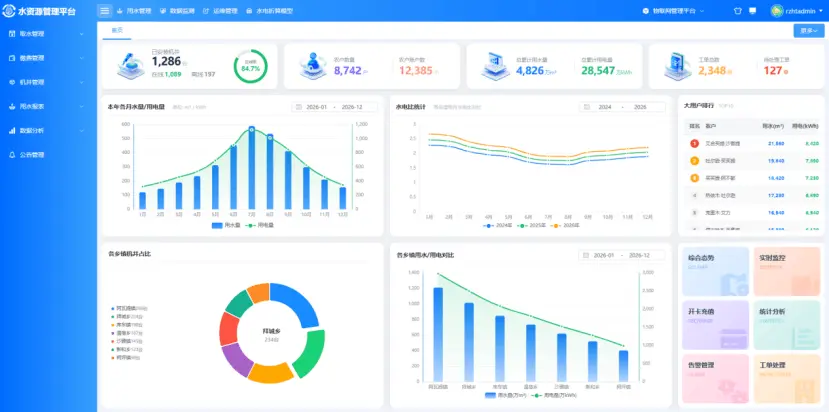Expand the 取水管理 sidebar chevron
Image resolution: width=830 pixels, height=412 pixels.
(x=82, y=34)
